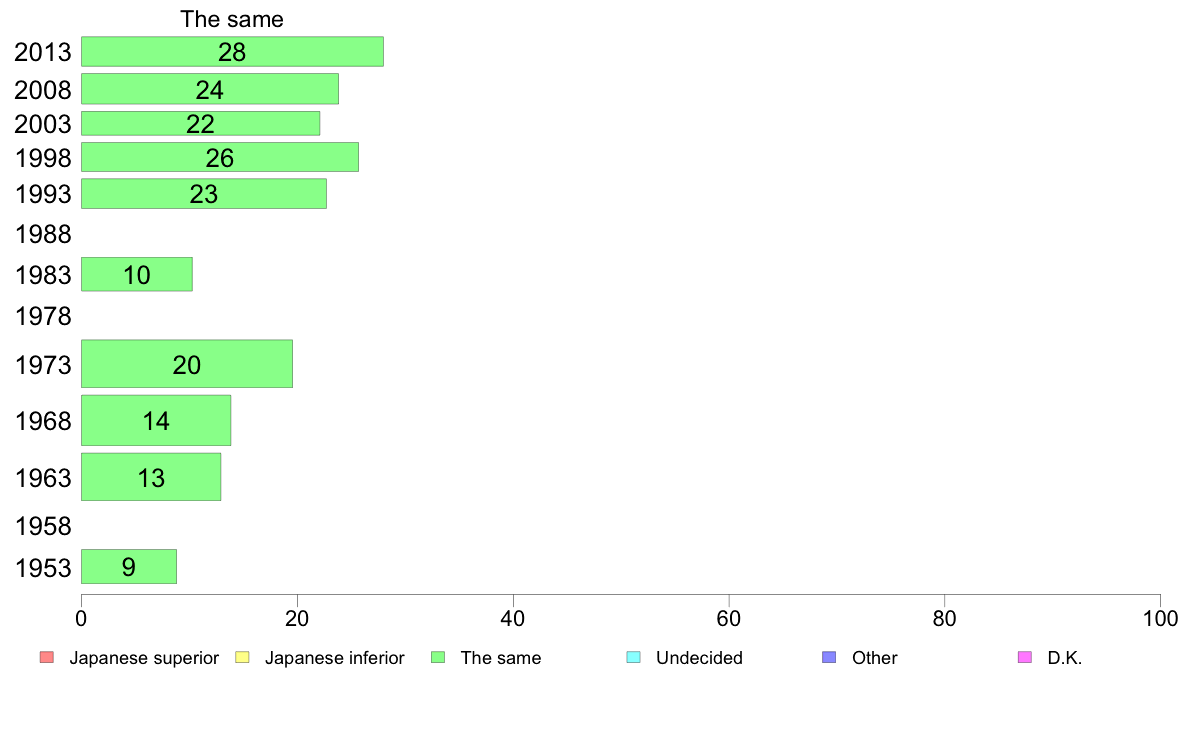Select the 1963 bar showing 13

[151, 477]
